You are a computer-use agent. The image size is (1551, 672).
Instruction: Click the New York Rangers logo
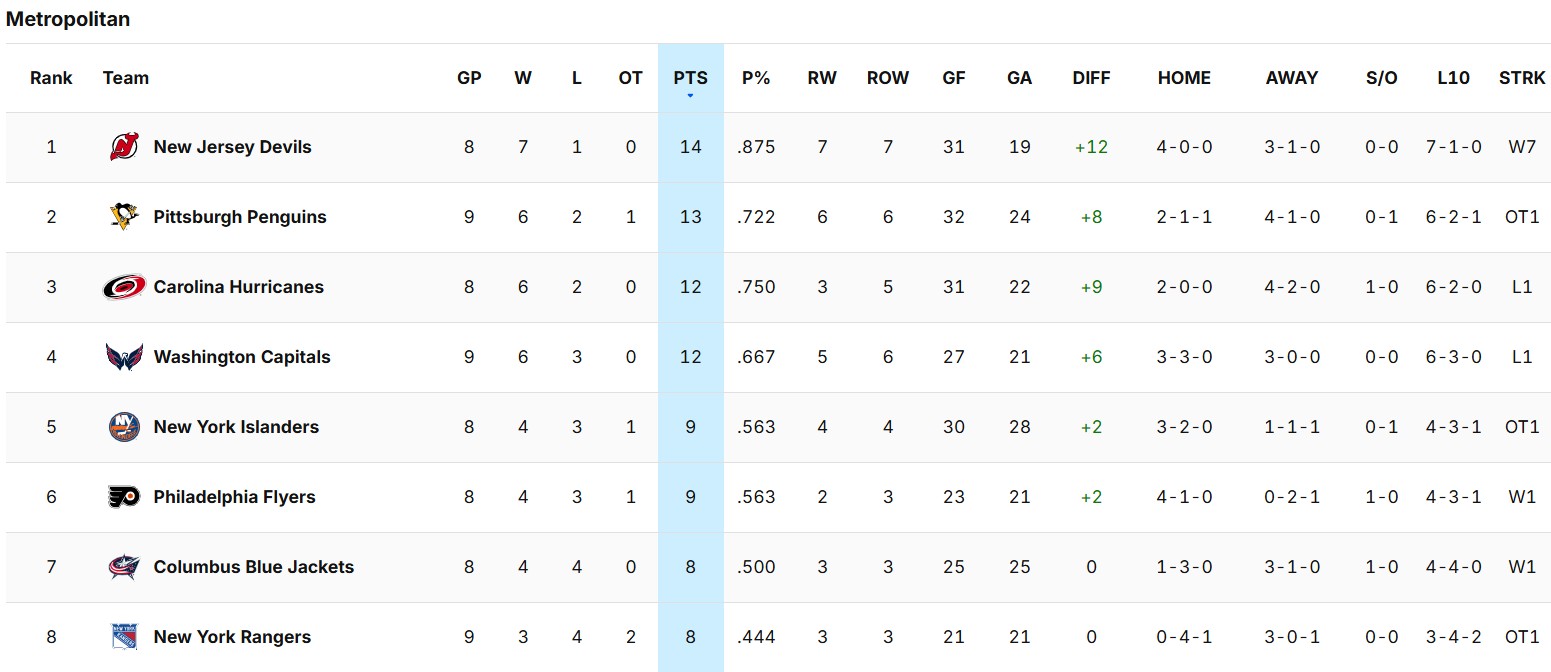tap(124, 637)
